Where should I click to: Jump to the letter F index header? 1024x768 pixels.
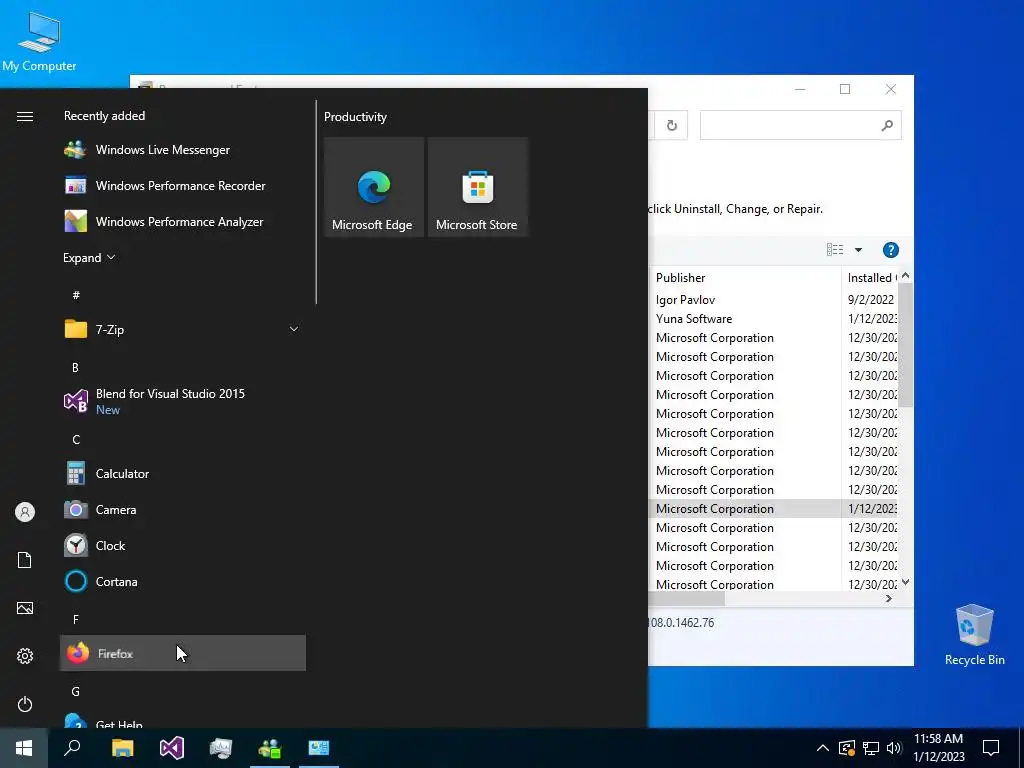pos(76,619)
